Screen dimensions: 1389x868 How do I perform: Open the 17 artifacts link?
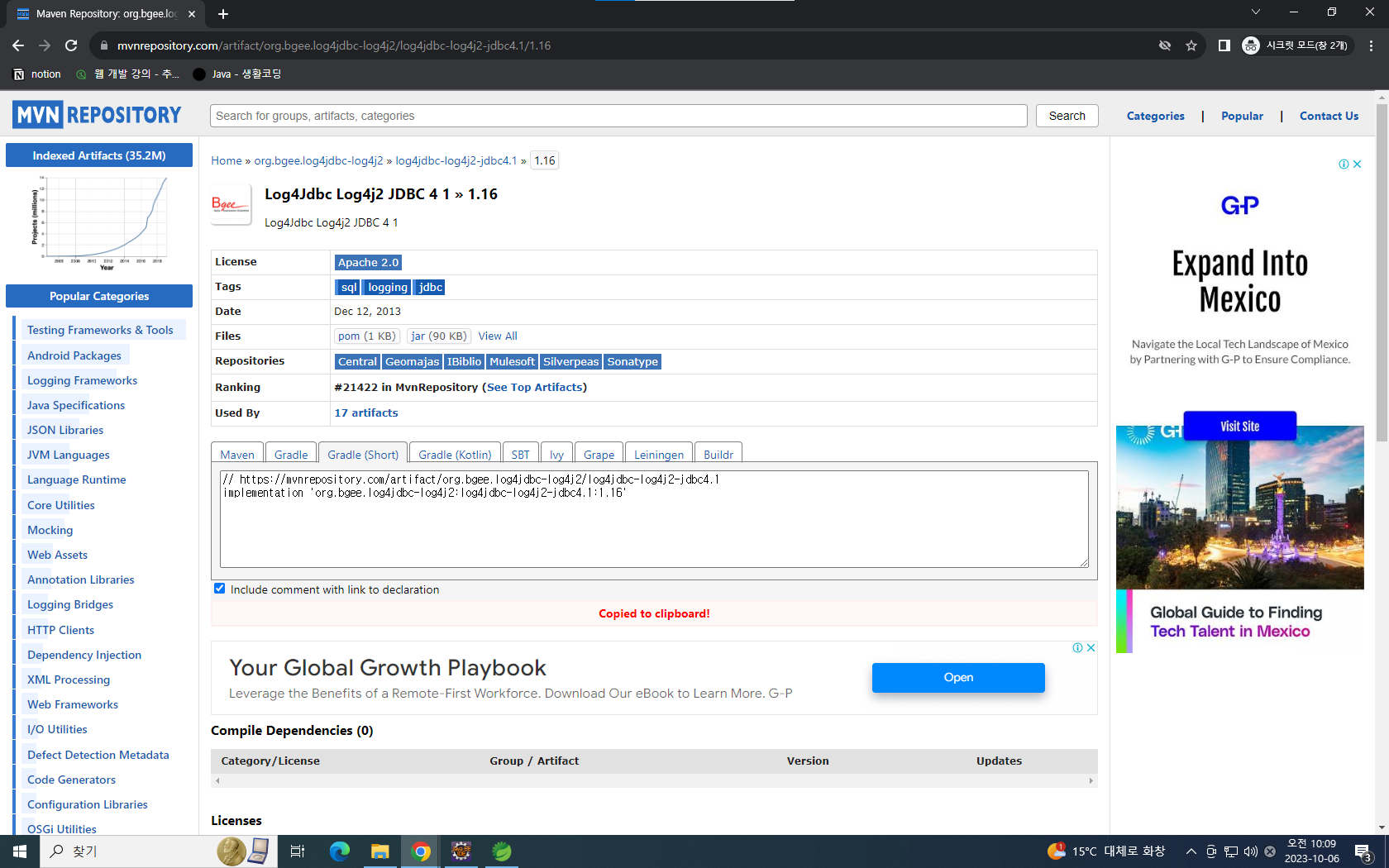(365, 413)
